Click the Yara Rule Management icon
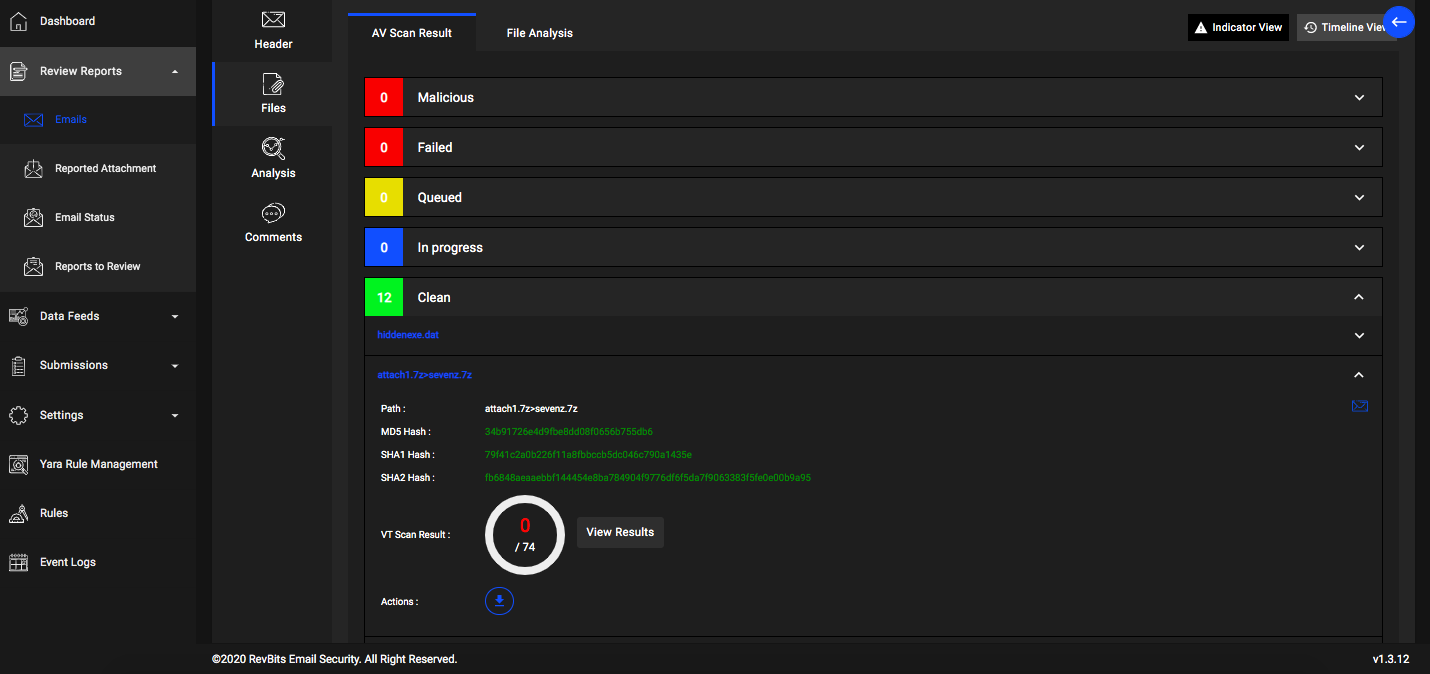Screen dimensions: 1430x674 point(19,464)
